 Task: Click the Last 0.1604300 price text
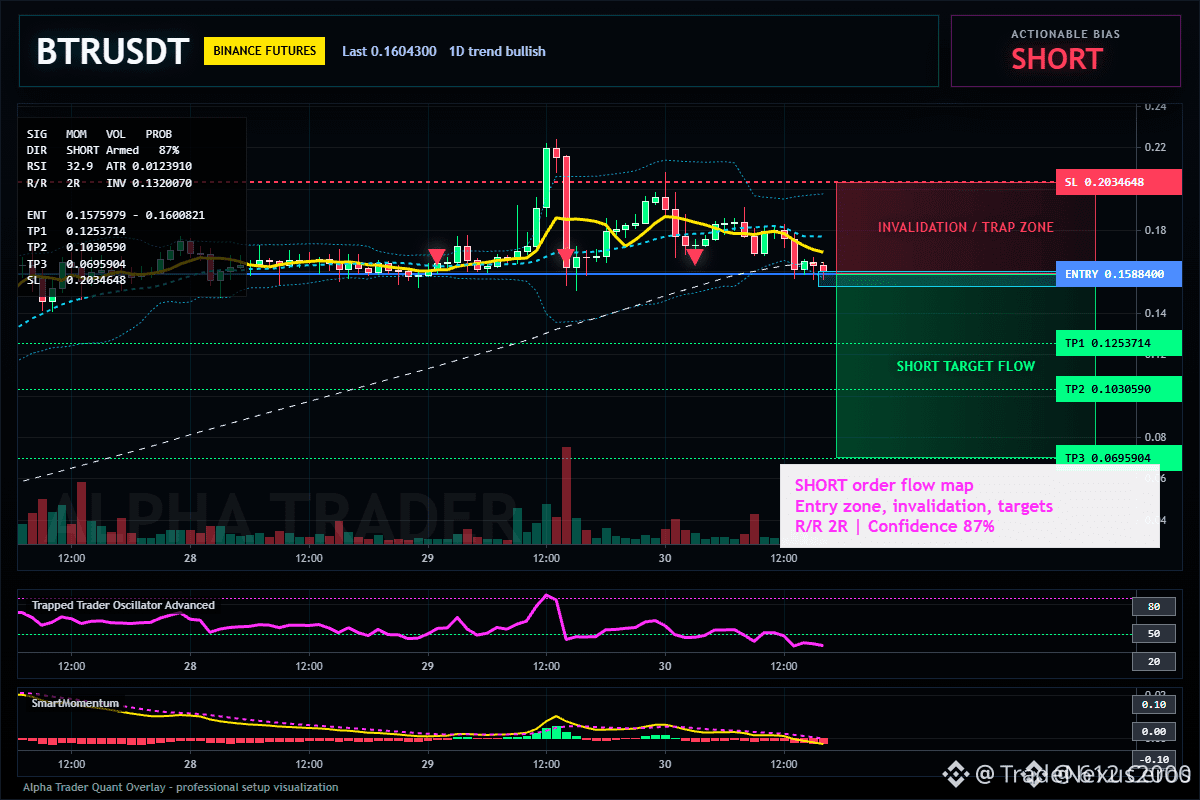pos(389,51)
